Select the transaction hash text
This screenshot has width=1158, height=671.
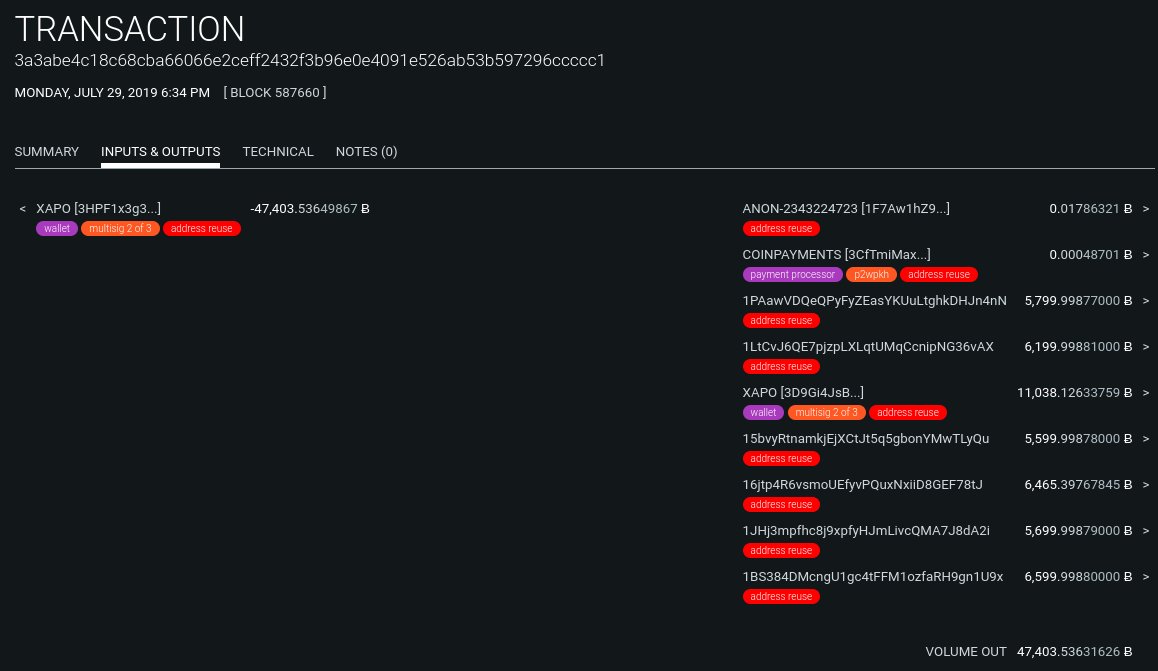[310, 60]
